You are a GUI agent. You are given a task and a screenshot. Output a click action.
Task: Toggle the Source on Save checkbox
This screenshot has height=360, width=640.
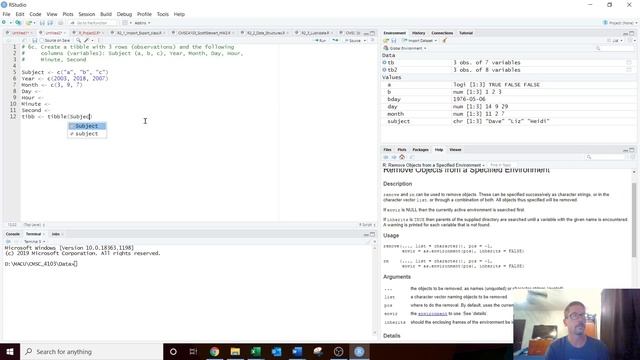42,40
